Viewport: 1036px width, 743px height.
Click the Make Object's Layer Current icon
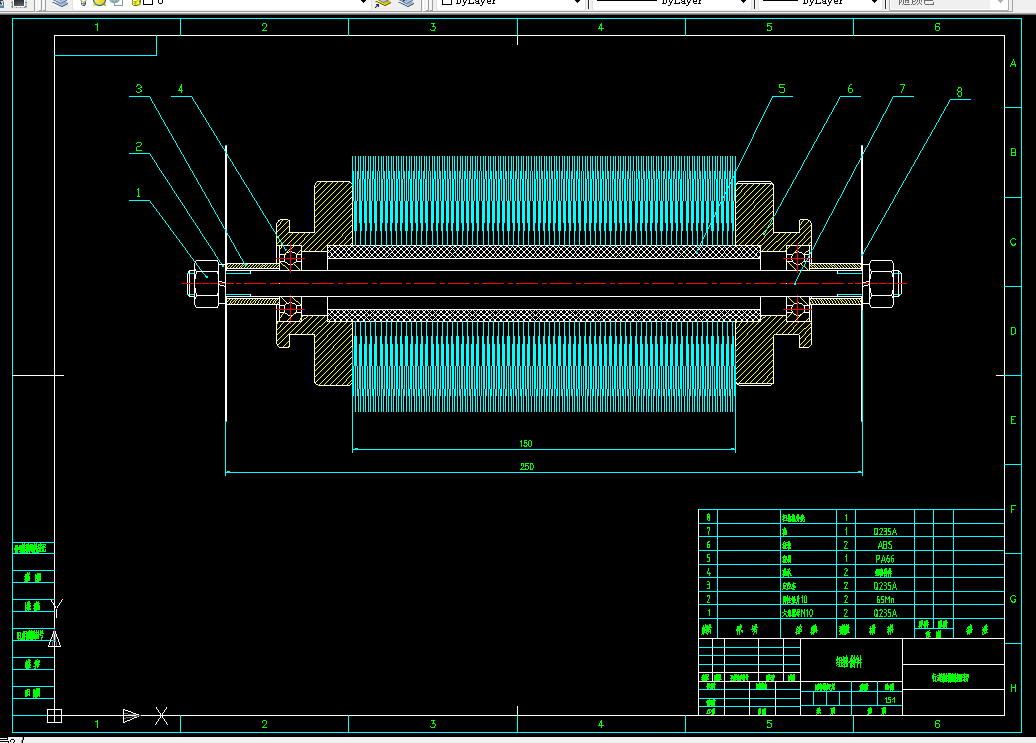coord(383,3)
